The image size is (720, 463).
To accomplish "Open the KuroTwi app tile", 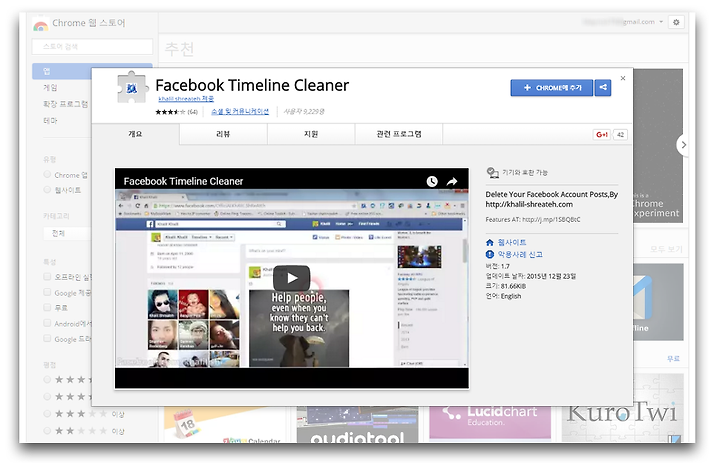I will 623,424.
